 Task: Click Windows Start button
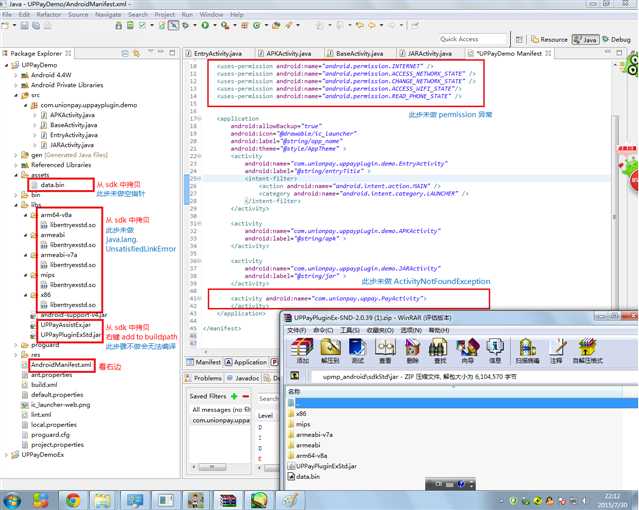click(11, 500)
